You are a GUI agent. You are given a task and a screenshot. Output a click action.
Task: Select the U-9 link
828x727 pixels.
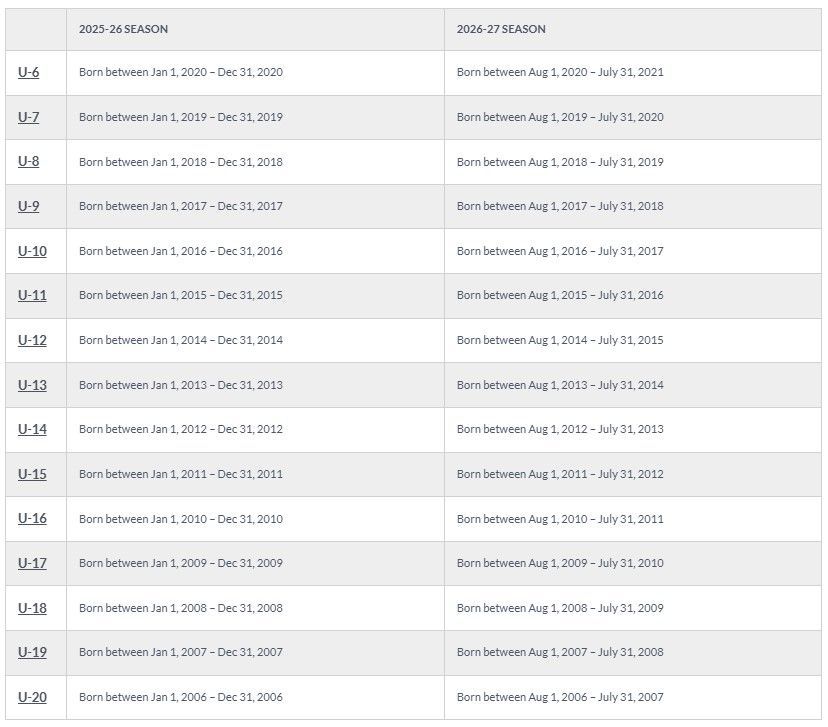[28, 206]
